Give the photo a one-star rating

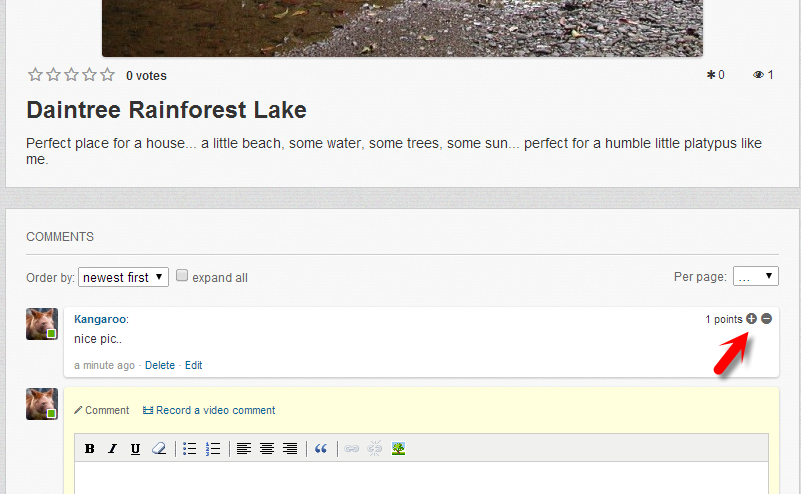[35, 75]
